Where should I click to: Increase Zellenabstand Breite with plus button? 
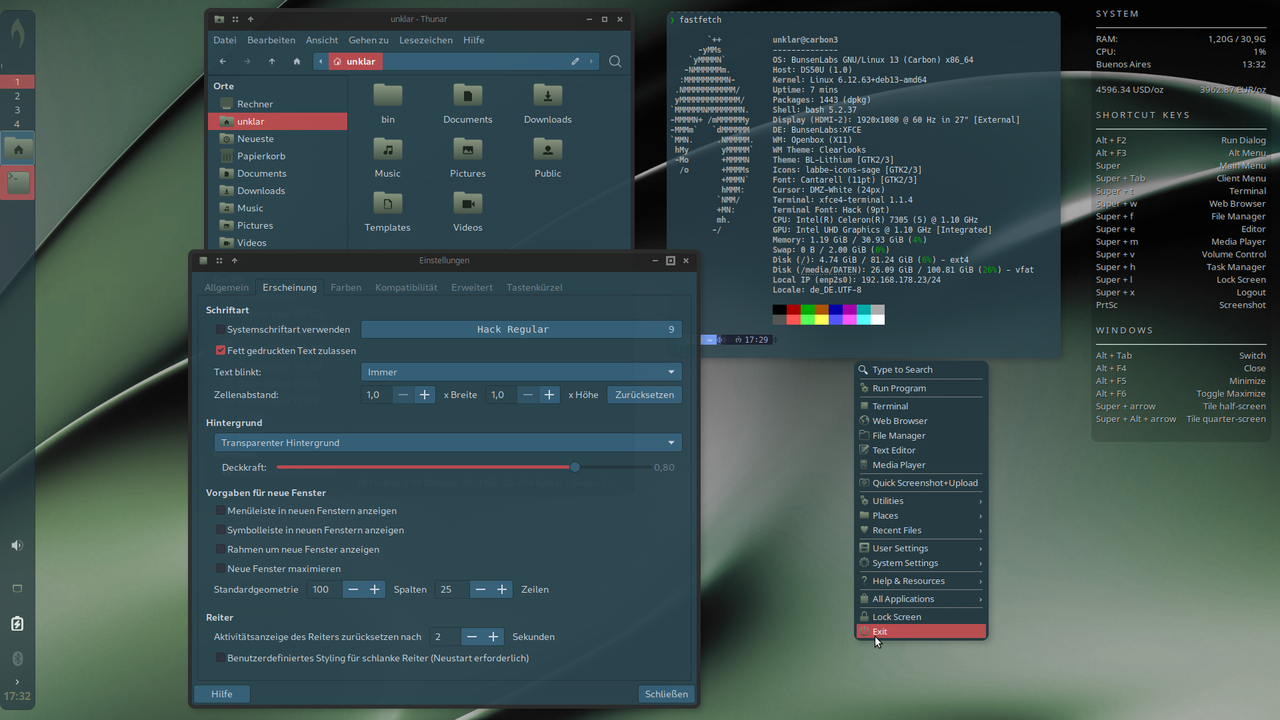click(x=425, y=395)
